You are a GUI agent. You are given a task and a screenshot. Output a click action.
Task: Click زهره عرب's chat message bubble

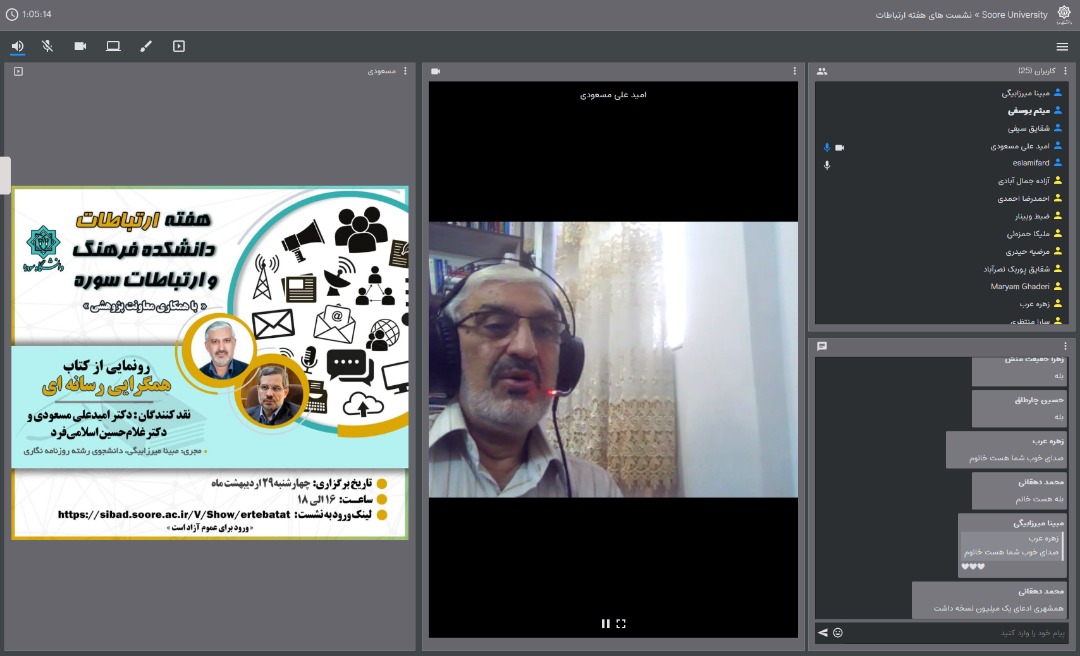(x=1006, y=449)
